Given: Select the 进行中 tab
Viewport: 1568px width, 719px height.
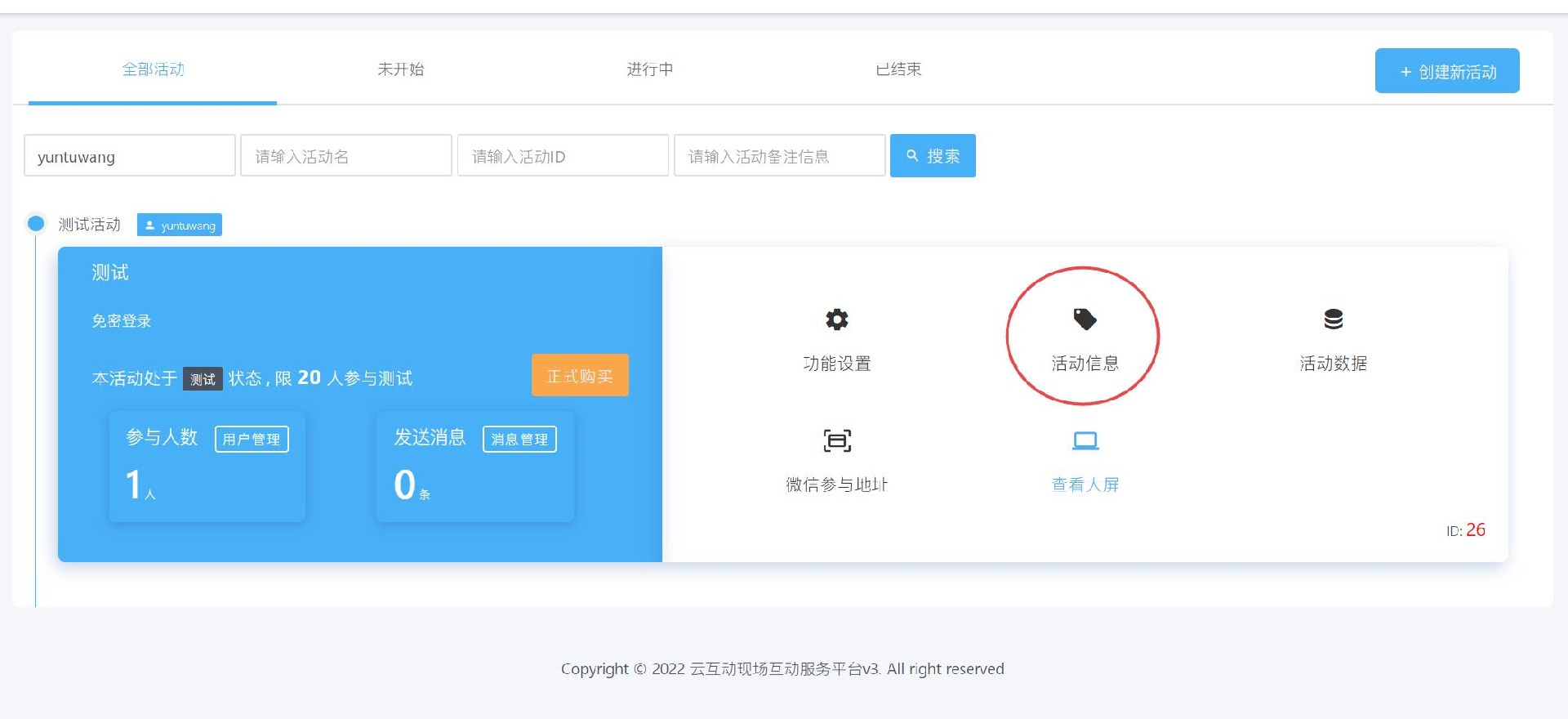Looking at the screenshot, I should point(650,69).
